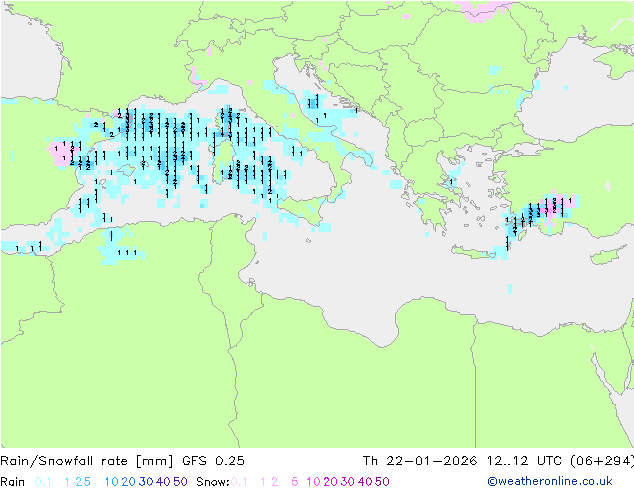This screenshot has height=490, width=634.
Task: Click the "(06+294)" forecast offset text
Action: 602,461
